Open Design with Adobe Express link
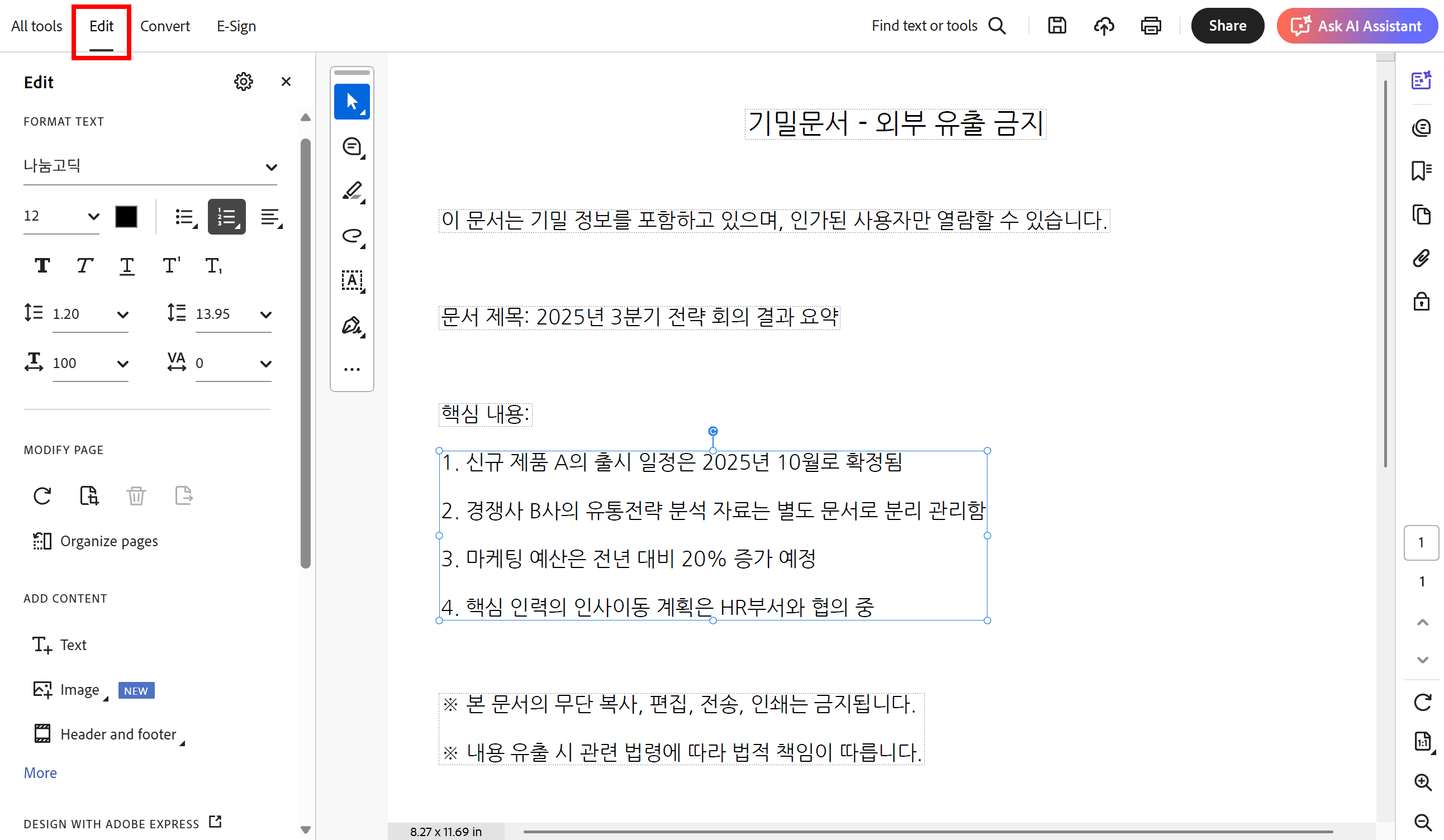 [122, 823]
